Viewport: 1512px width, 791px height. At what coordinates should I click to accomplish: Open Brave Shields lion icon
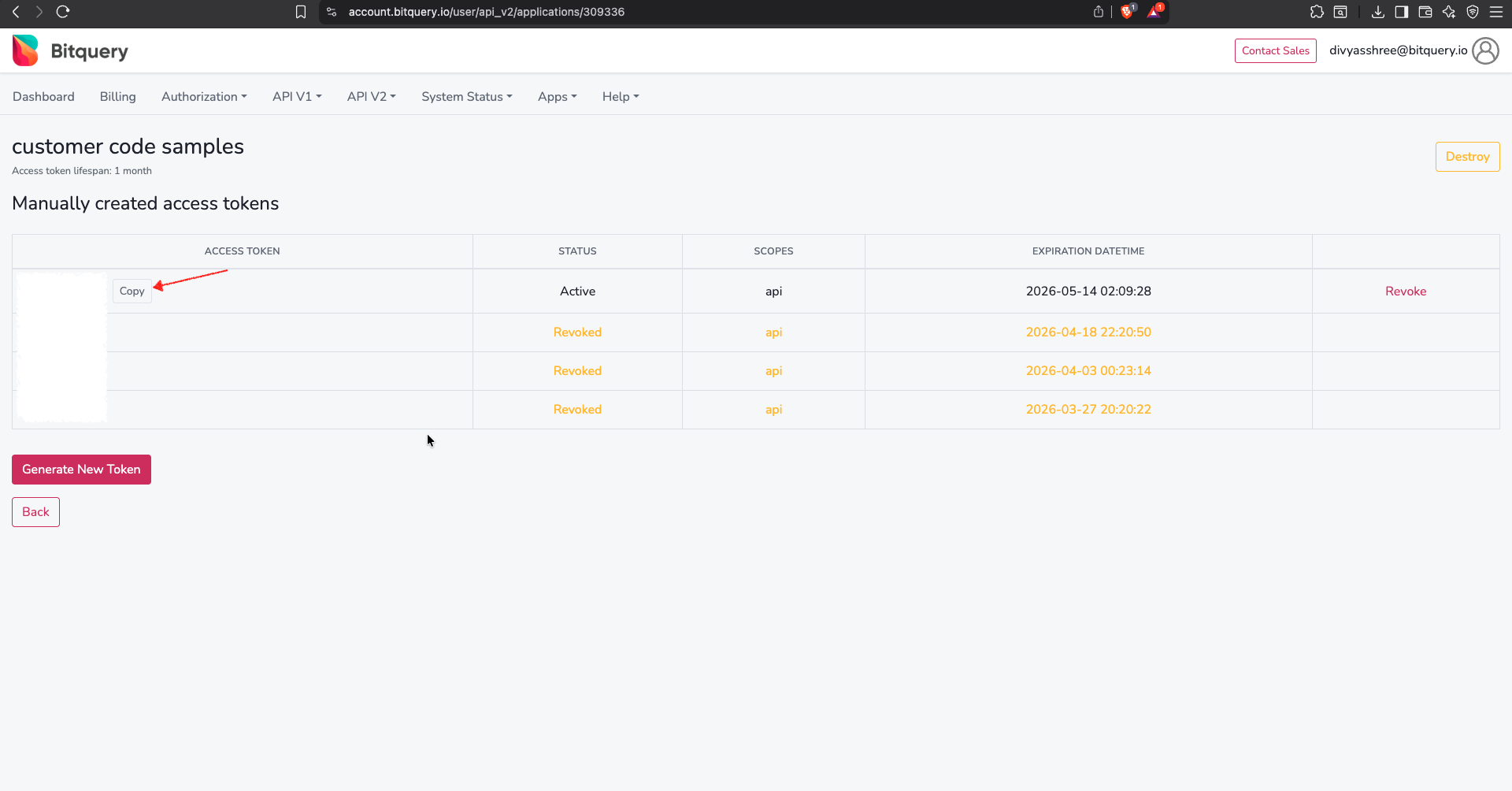tap(1128, 11)
